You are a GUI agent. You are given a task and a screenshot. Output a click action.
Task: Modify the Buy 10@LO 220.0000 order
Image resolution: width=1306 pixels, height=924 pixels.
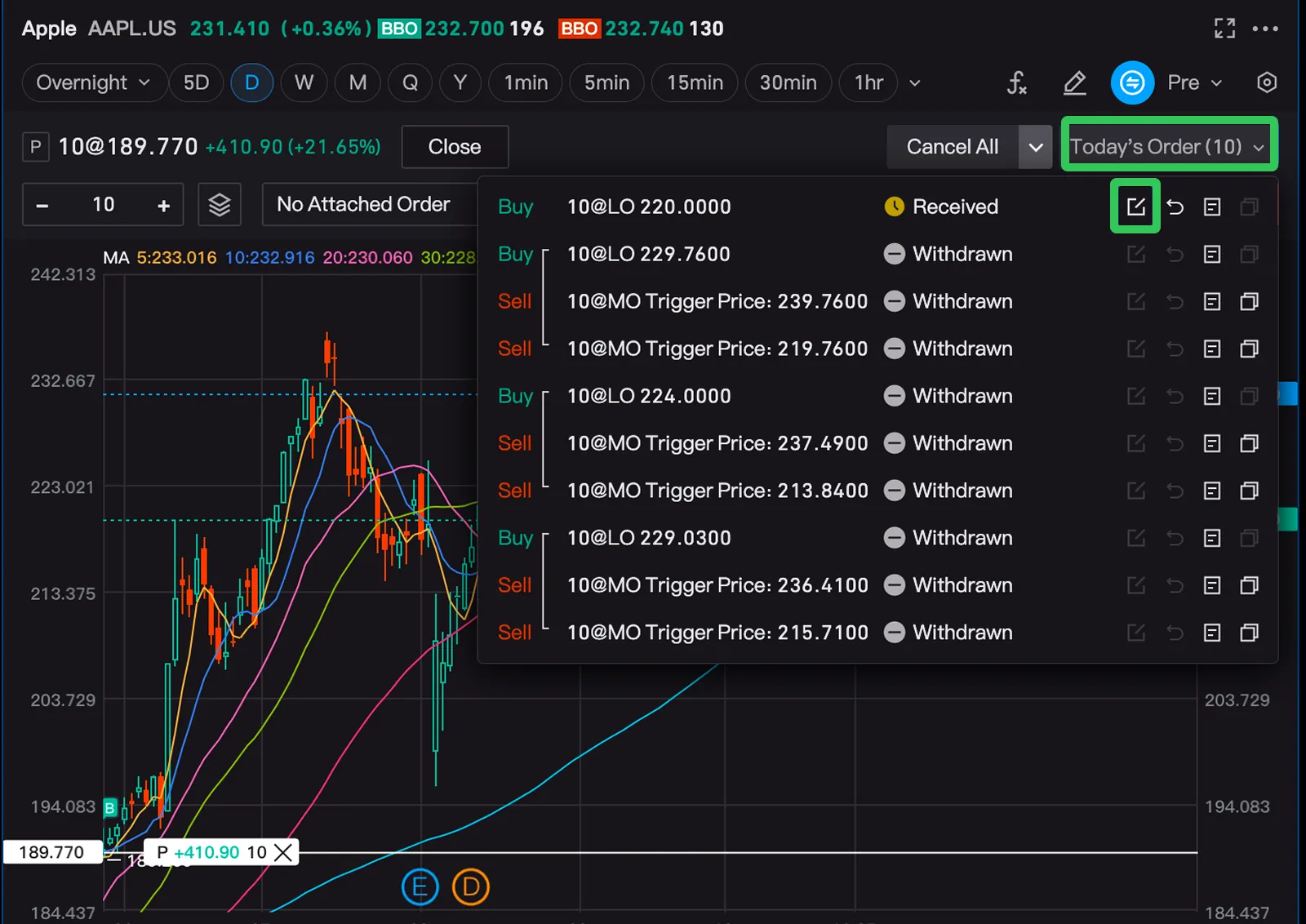pos(1135,207)
